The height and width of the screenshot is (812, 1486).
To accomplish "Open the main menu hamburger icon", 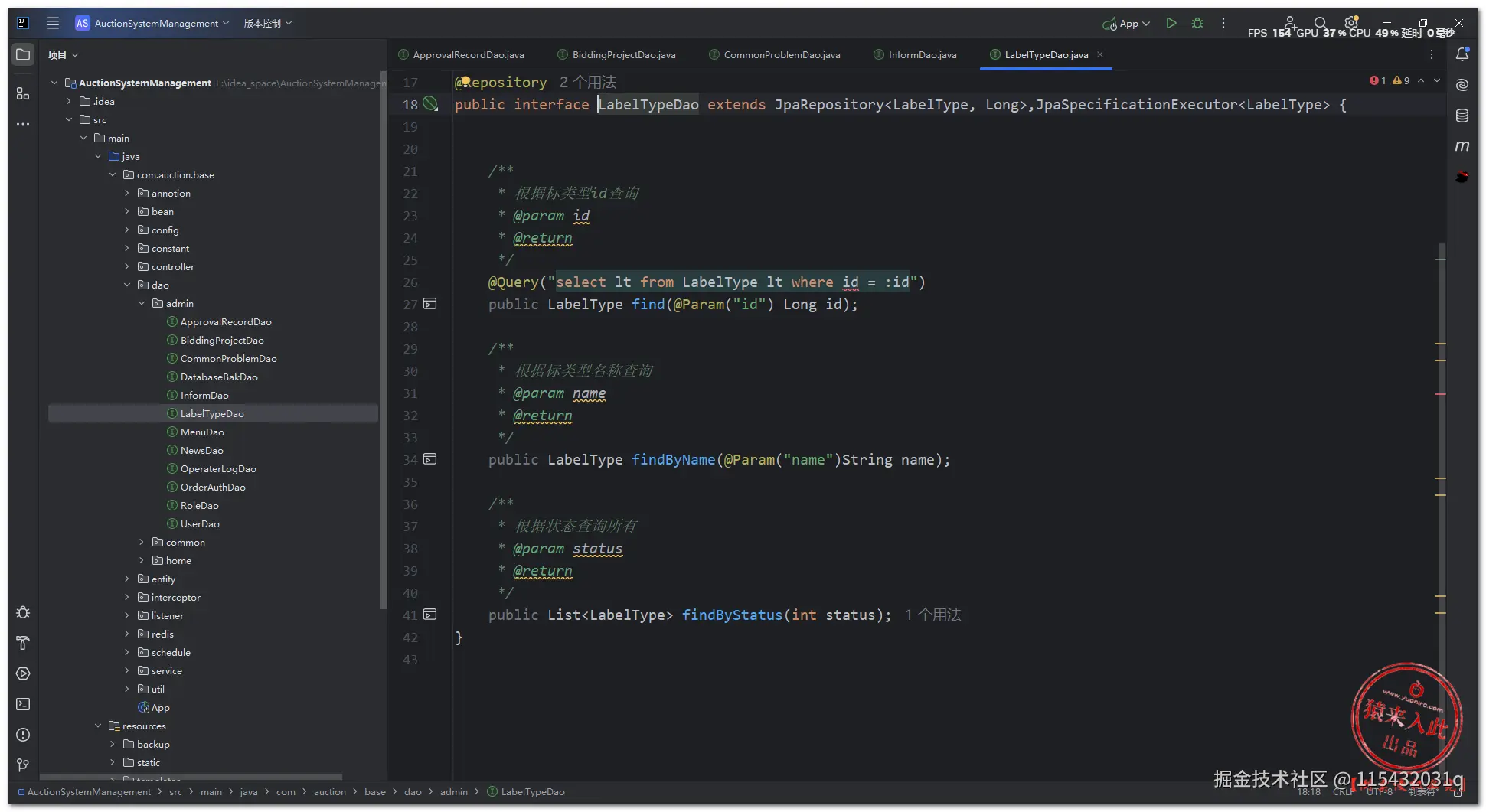I will (x=53, y=23).
